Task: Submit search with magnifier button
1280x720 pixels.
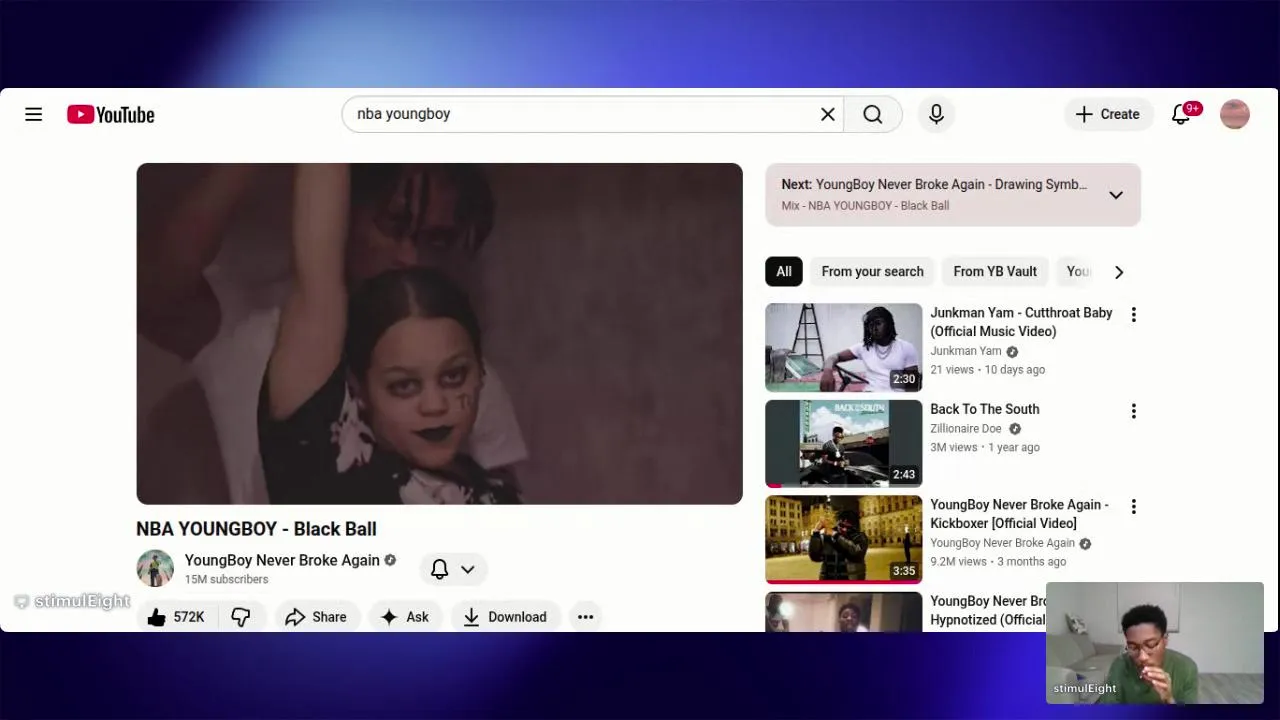Action: tap(873, 115)
